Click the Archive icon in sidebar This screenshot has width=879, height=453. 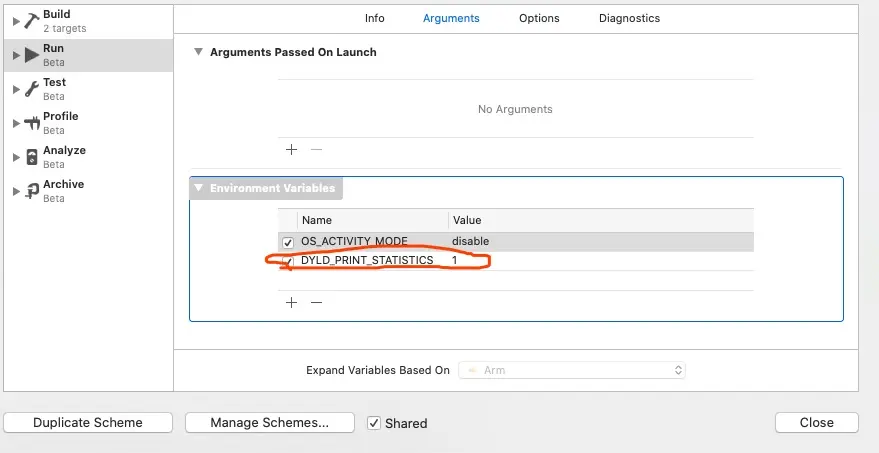coord(31,191)
